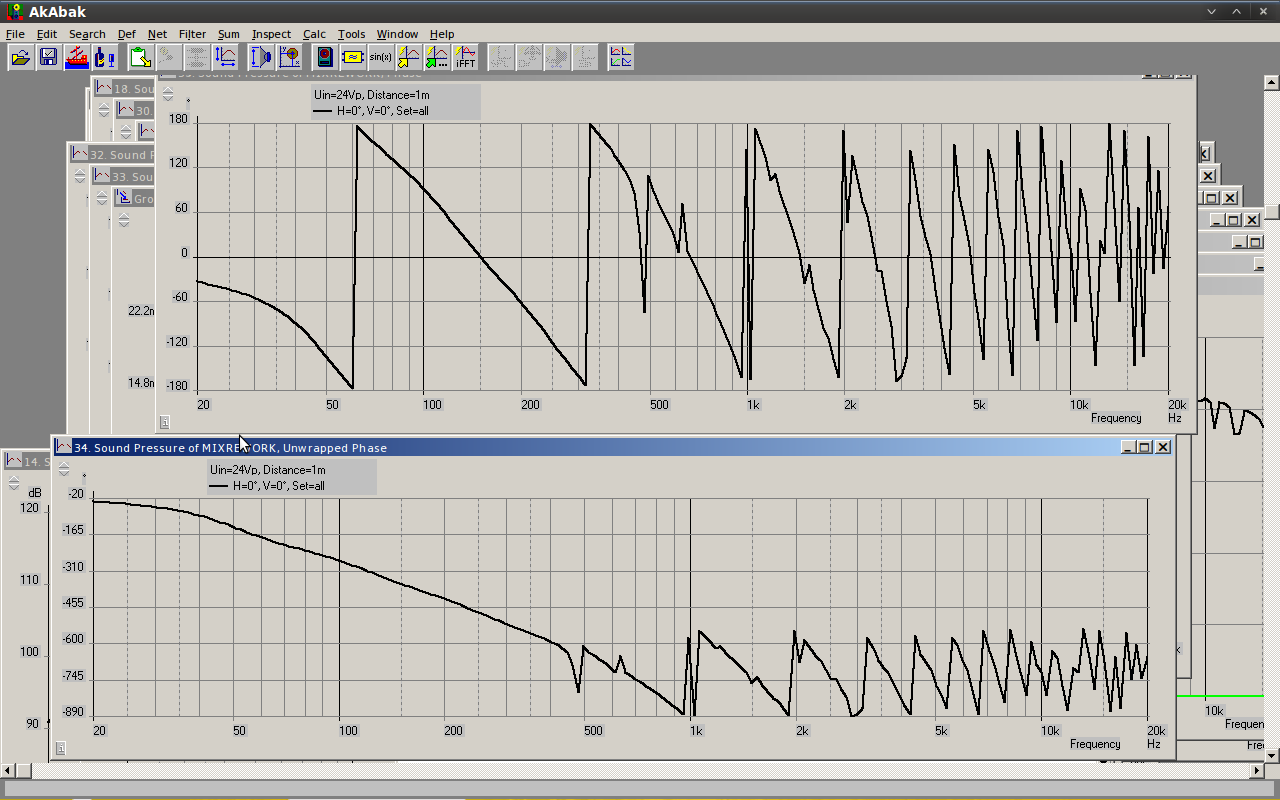Click the left arrow of horizontal scrollbar
The width and height of the screenshot is (1280, 800).
[7, 771]
